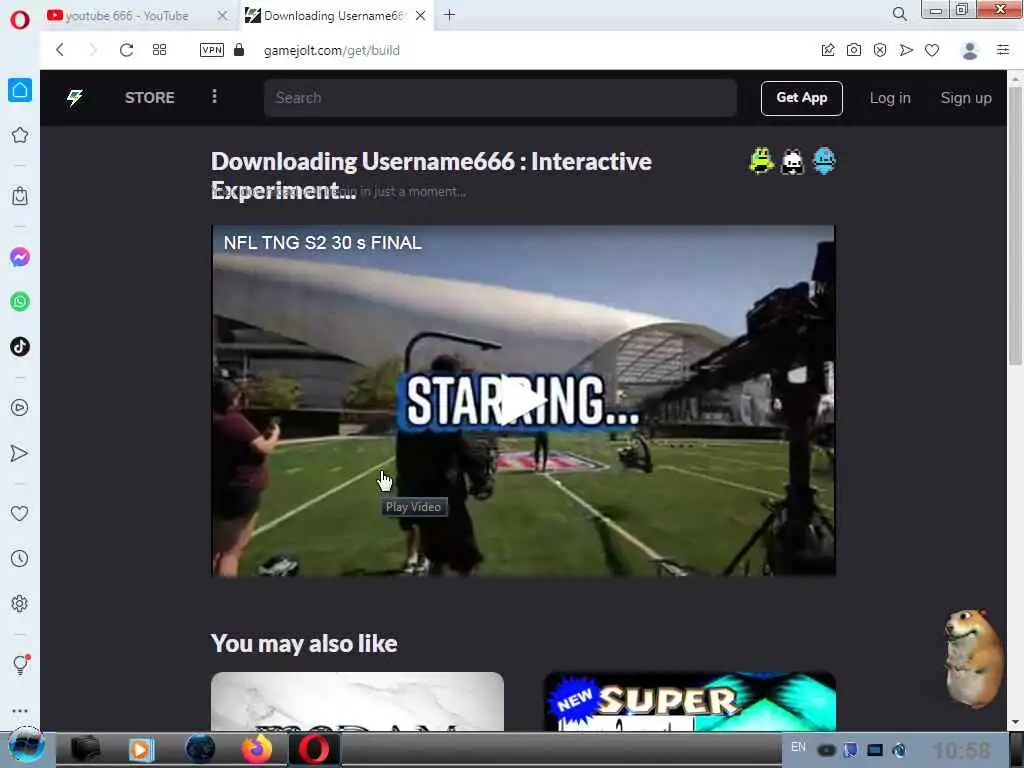Open the Pinboard share icon in address bar

tap(827, 50)
